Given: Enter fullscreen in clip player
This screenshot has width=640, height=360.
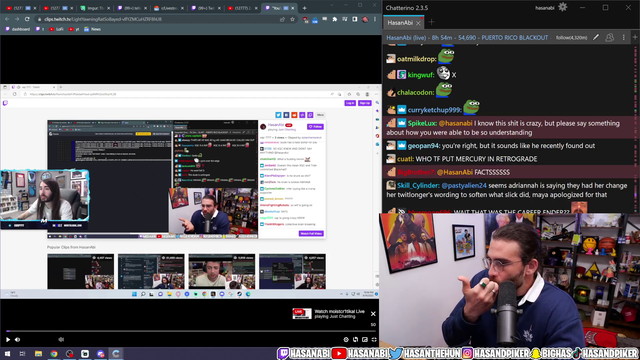Looking at the screenshot, I should tap(374, 340).
